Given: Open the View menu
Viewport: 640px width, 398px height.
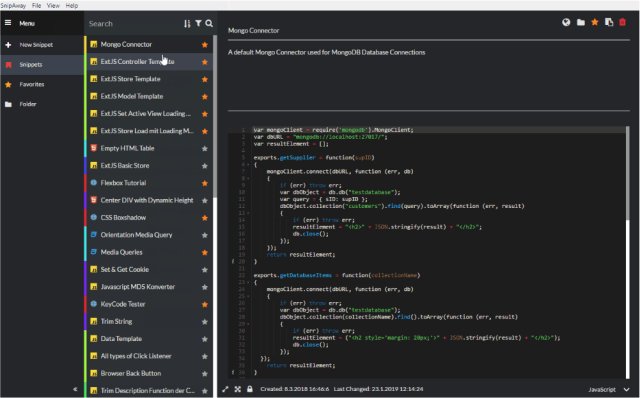Looking at the screenshot, I should (x=53, y=5).
